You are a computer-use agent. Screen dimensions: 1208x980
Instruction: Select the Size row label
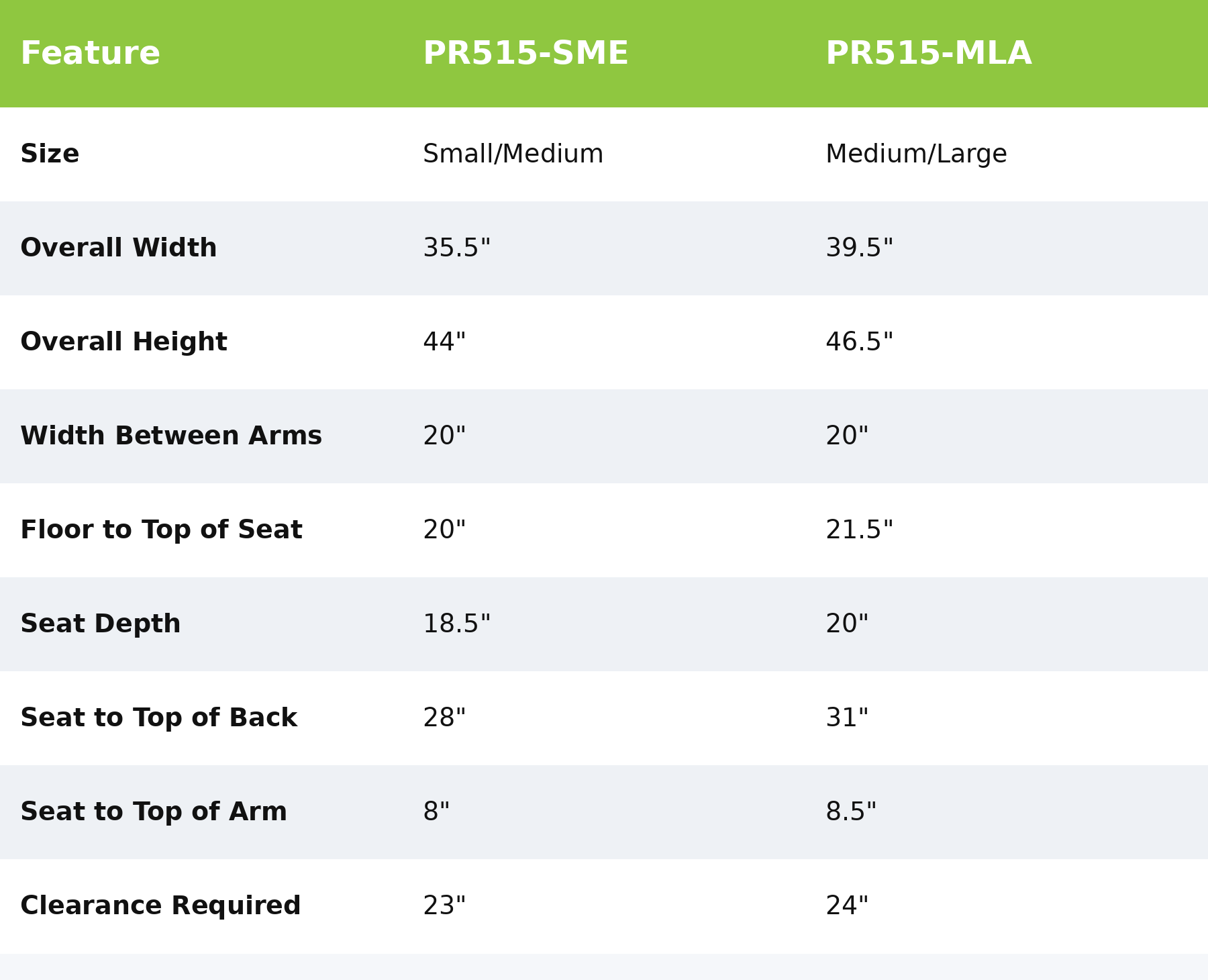50,154
